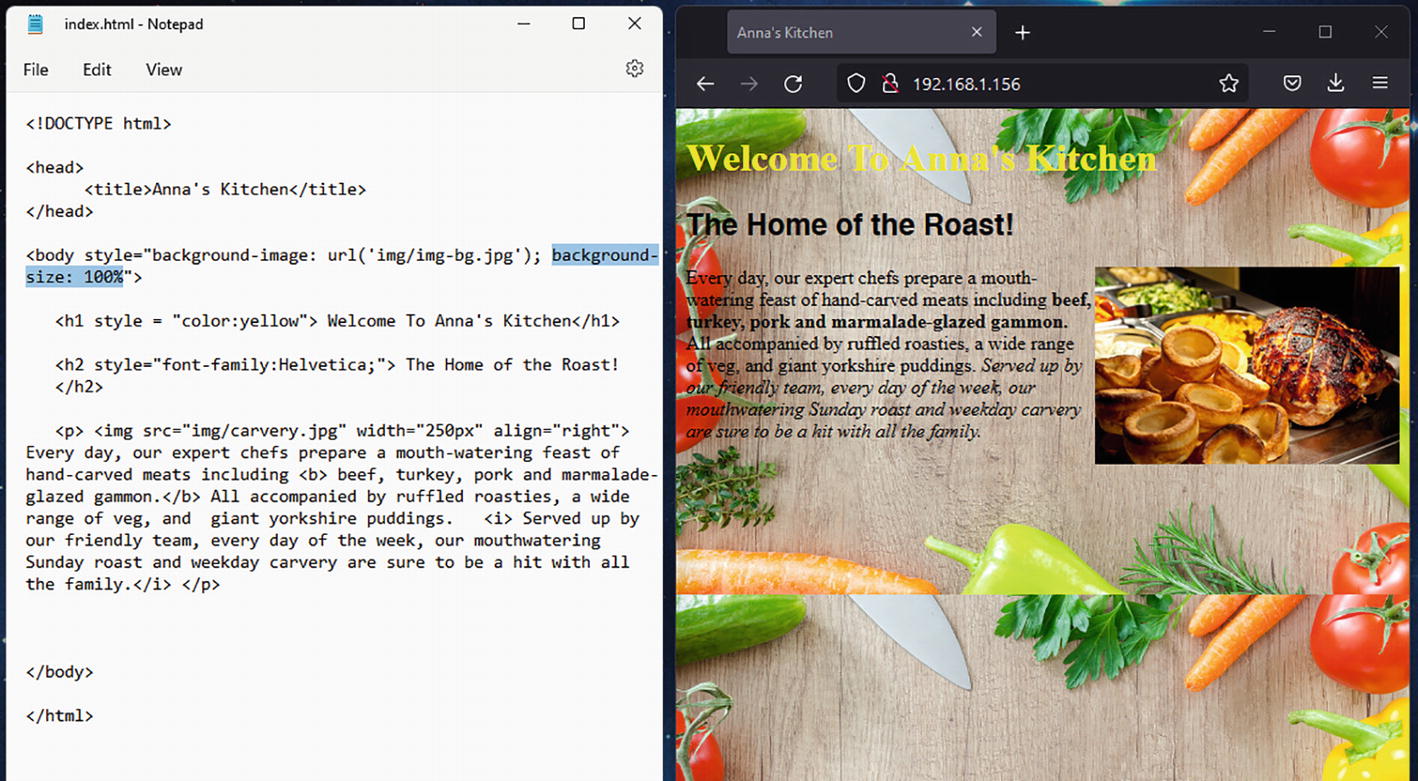Open the Save to Pocket icon
Viewport: 1418px width, 781px height.
click(x=1292, y=84)
